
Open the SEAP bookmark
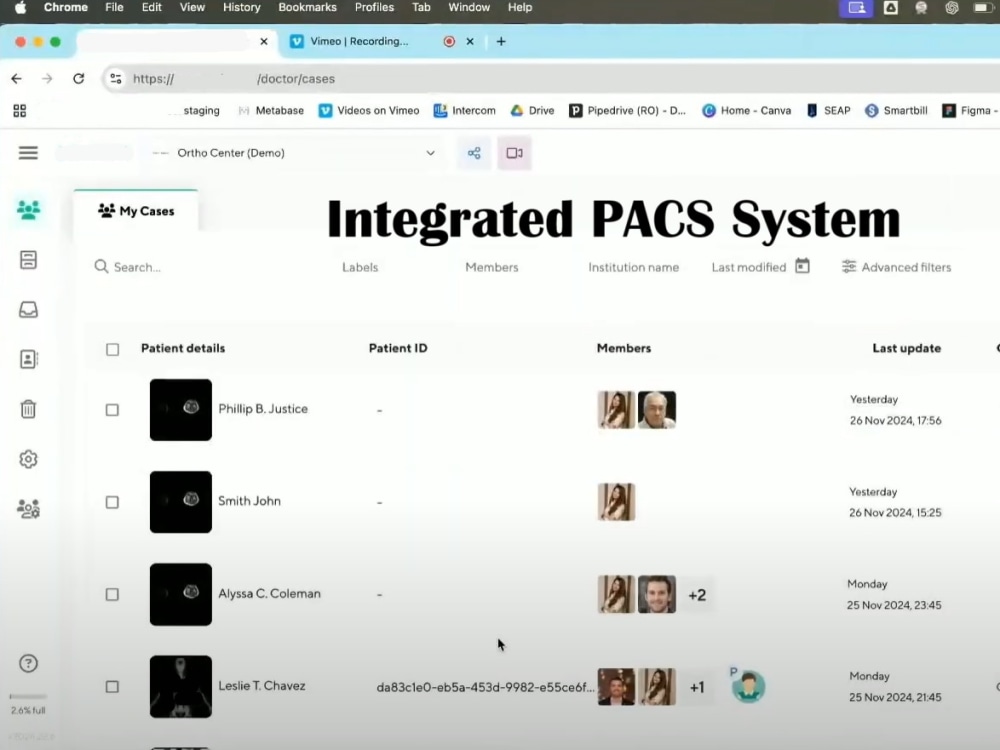(x=828, y=110)
